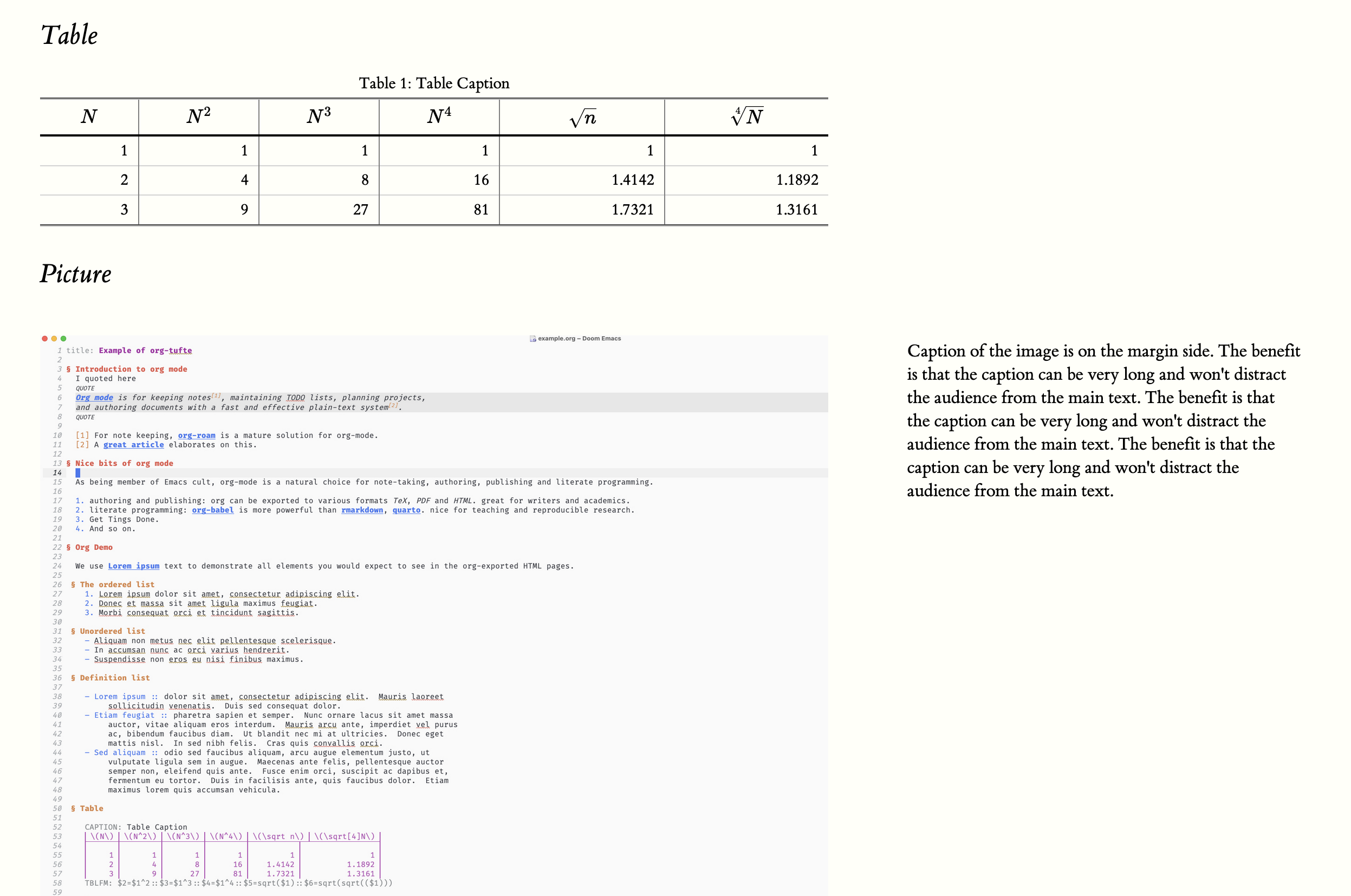Click the yellow minimize dot in Emacs screenshot
This screenshot has width=1351, height=896.
(54, 339)
